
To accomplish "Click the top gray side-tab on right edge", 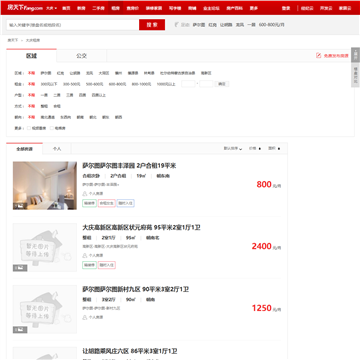I will pos(355,55).
